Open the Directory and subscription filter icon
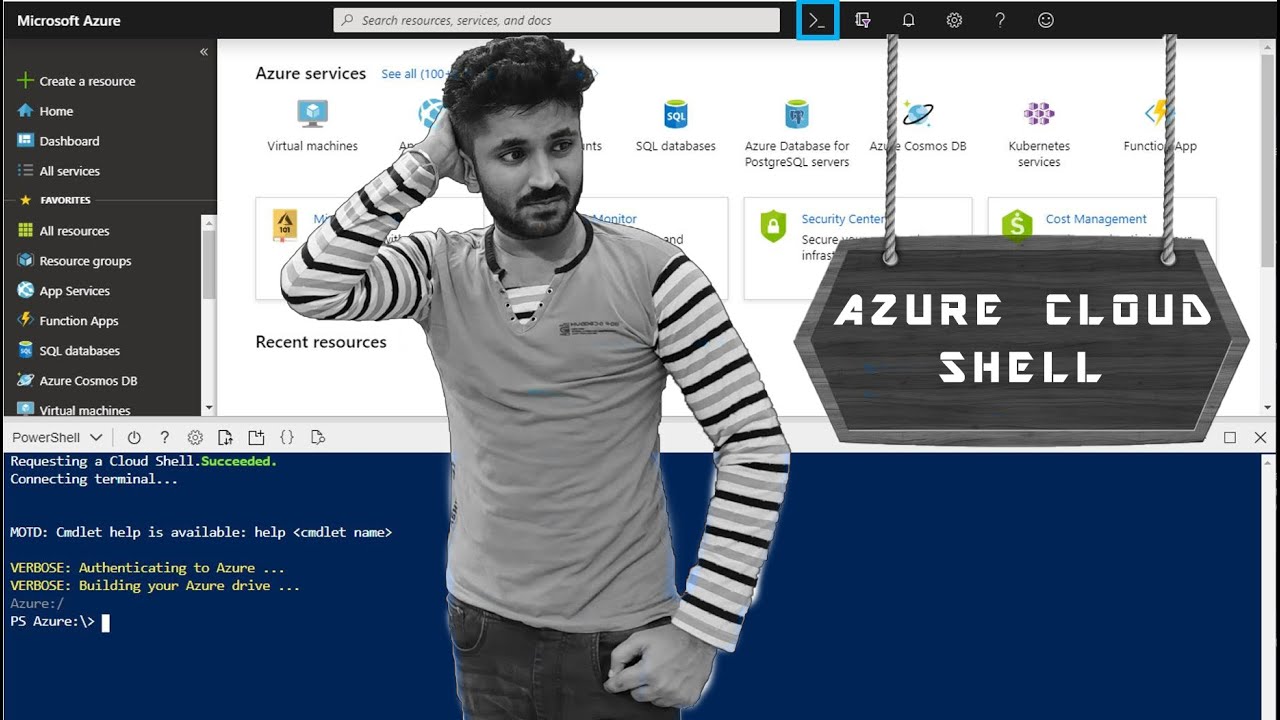The height and width of the screenshot is (720, 1280). point(863,20)
